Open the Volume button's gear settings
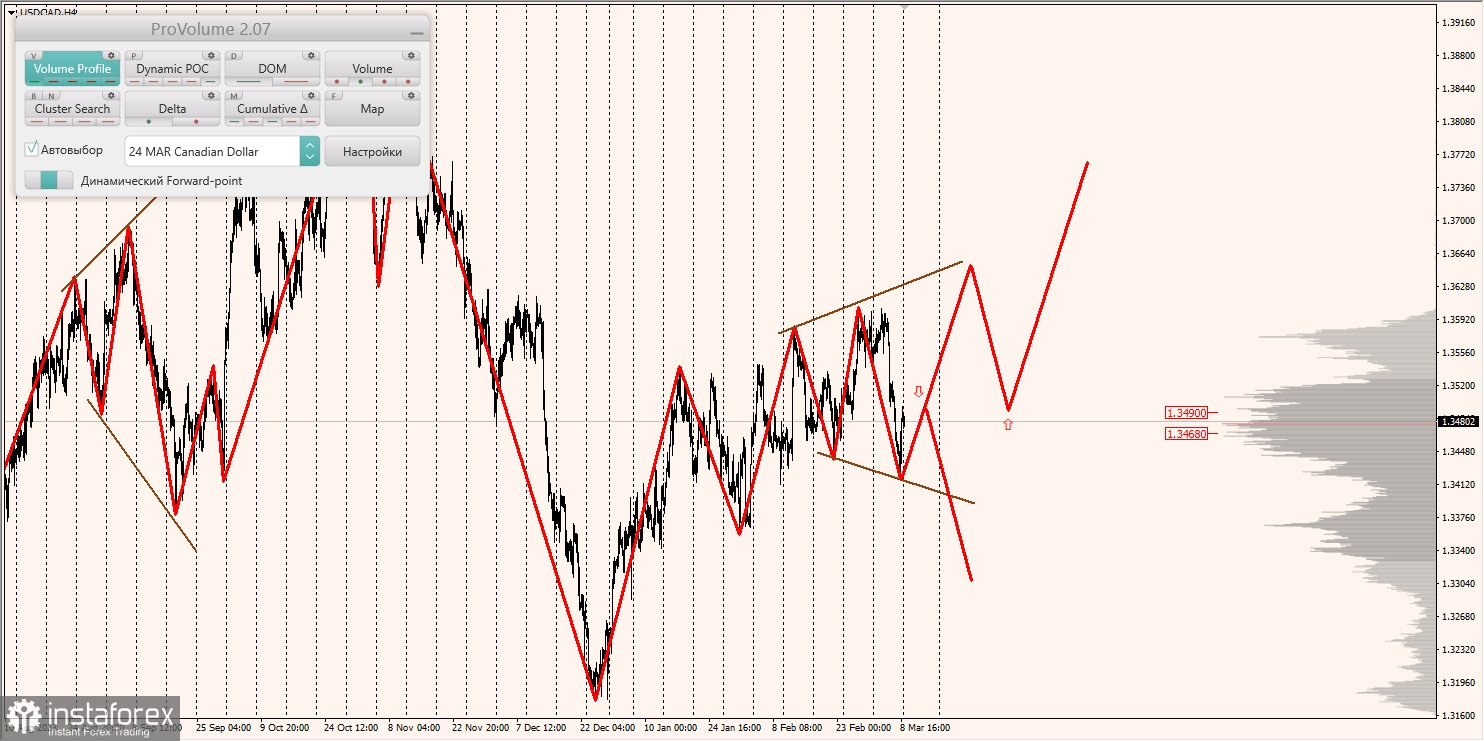1484x741 pixels. (411, 55)
